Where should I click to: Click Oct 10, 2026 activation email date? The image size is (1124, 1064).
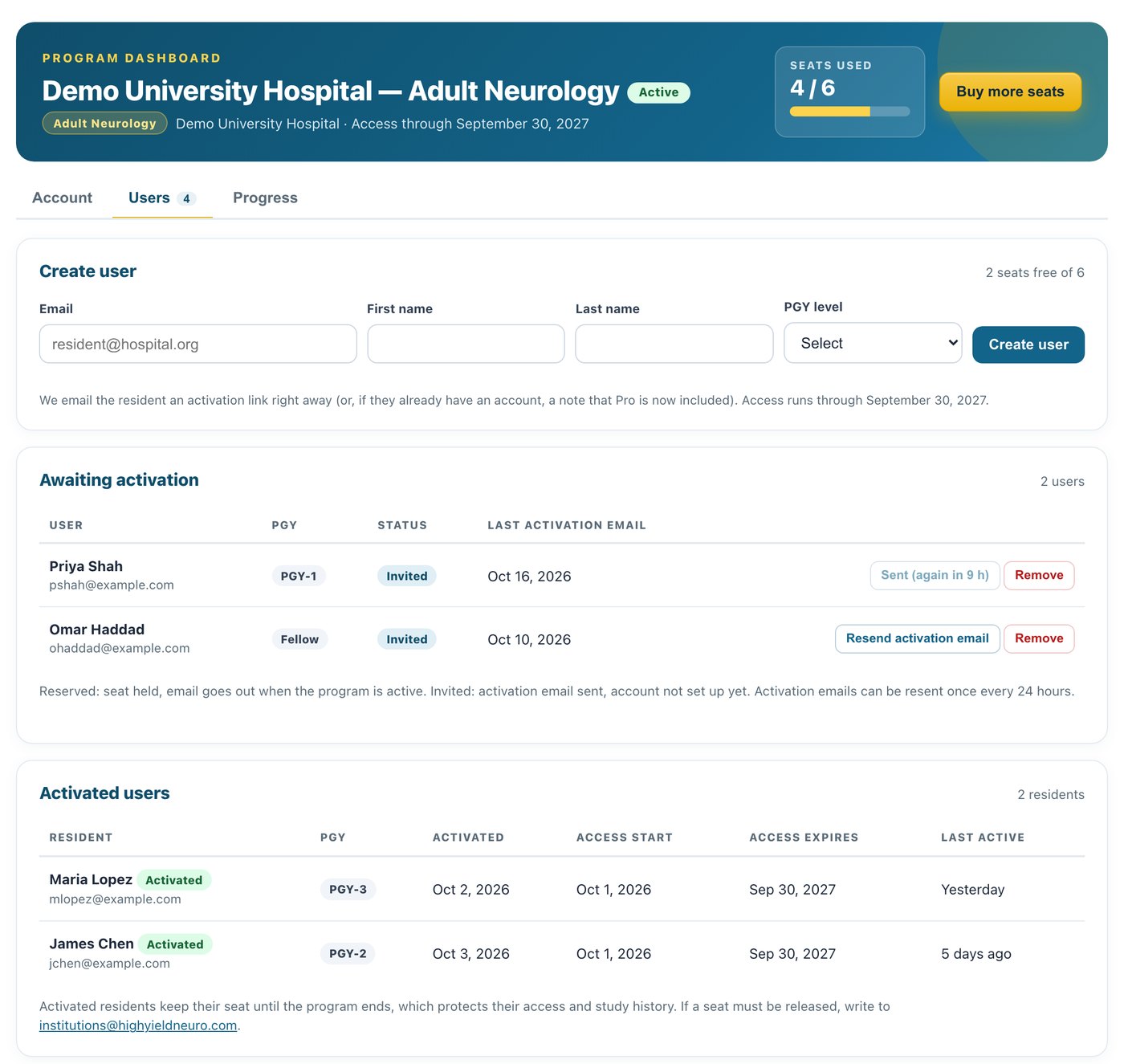[529, 639]
